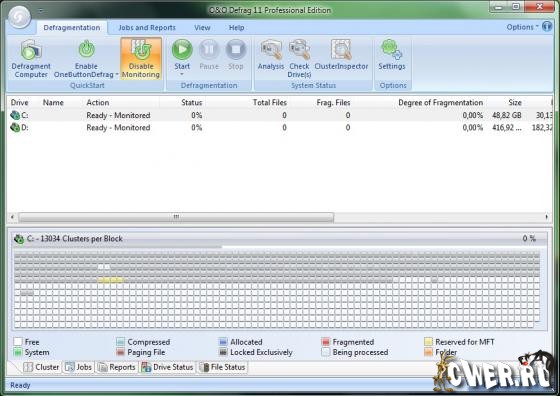Screen dimensions: 560x396
Task: Select drive D: row icon
Action: click(15, 127)
